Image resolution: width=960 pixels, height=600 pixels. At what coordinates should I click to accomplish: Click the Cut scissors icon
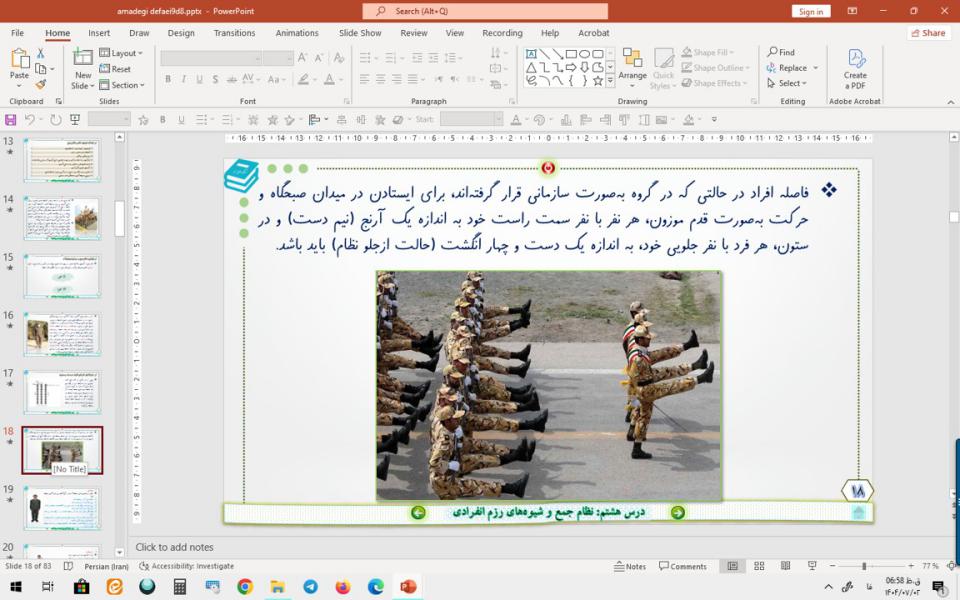coord(40,53)
